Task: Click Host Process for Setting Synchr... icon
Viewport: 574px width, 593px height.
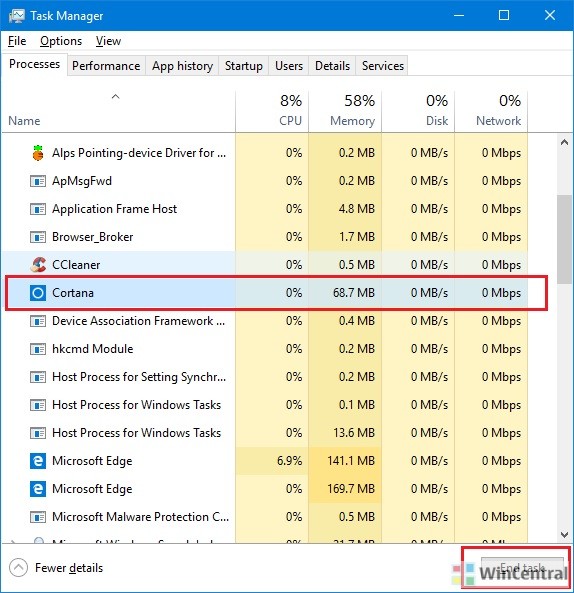Action: point(38,377)
